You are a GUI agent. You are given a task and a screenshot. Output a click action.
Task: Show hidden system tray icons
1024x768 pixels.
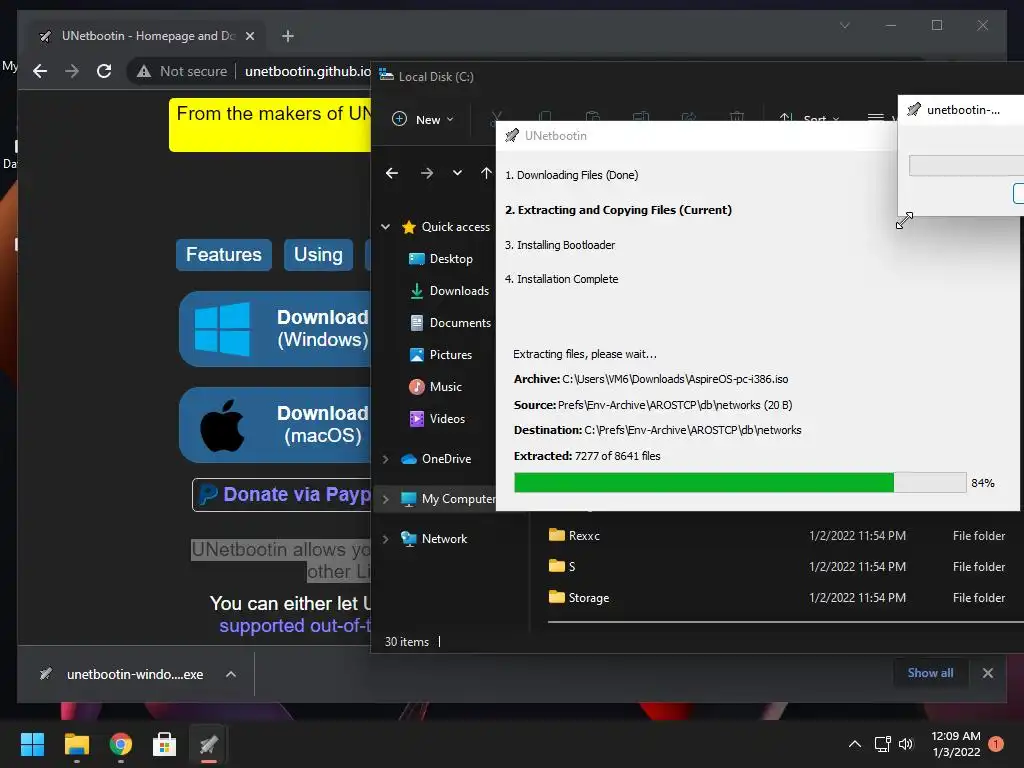[855, 744]
